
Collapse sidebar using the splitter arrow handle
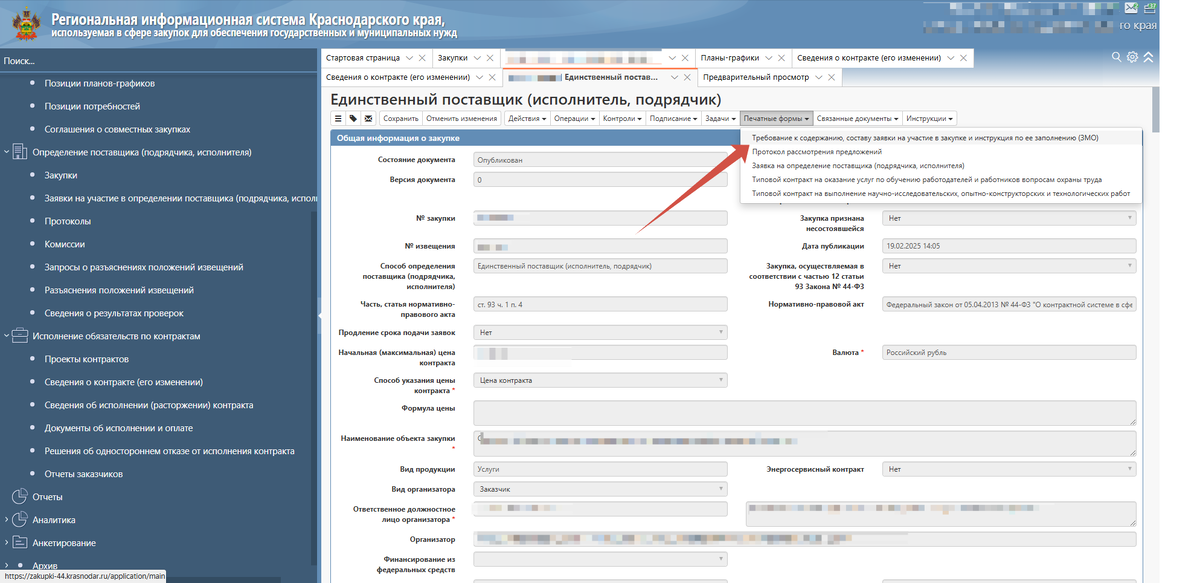[x=321, y=315]
